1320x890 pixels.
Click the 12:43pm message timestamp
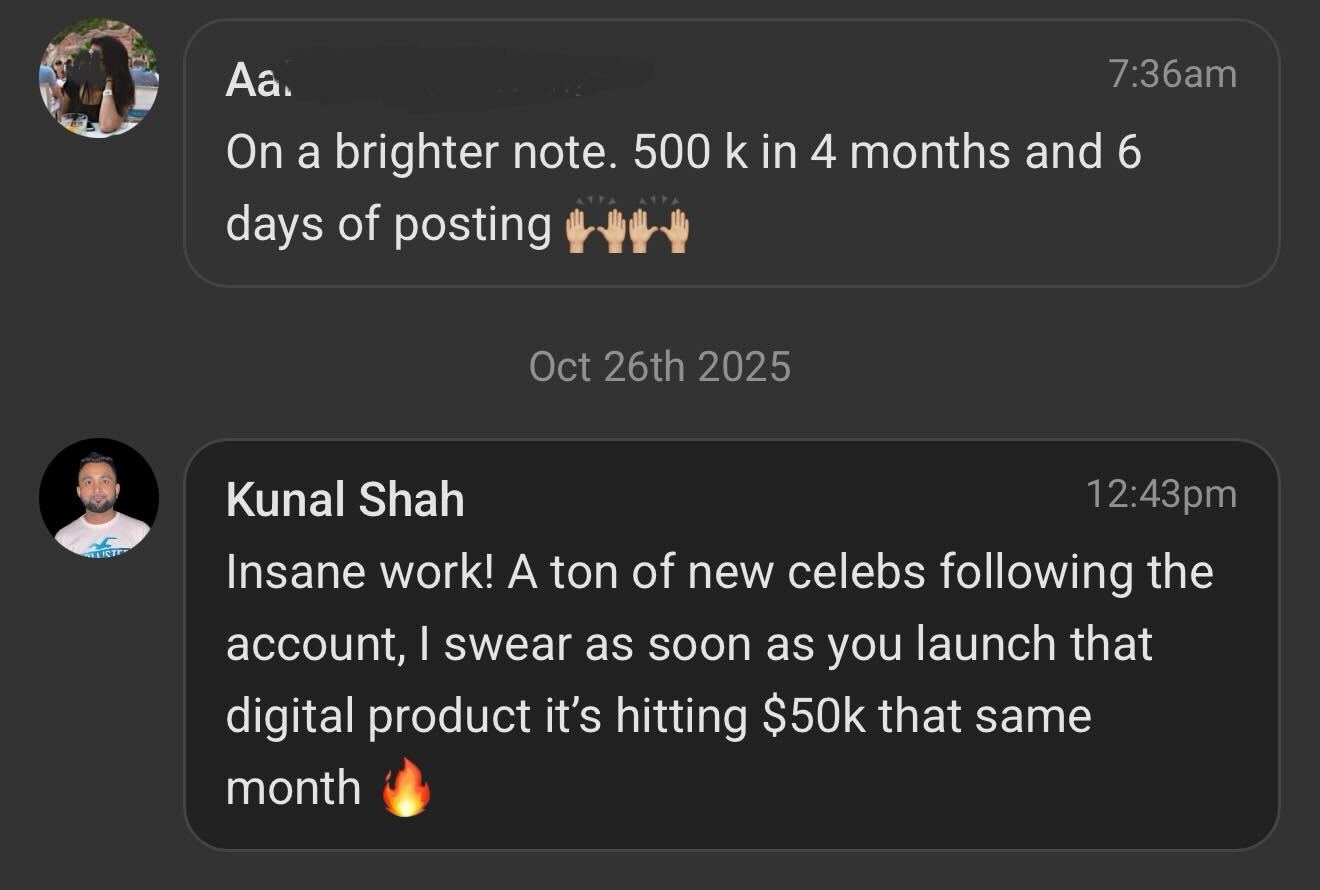click(x=1161, y=494)
